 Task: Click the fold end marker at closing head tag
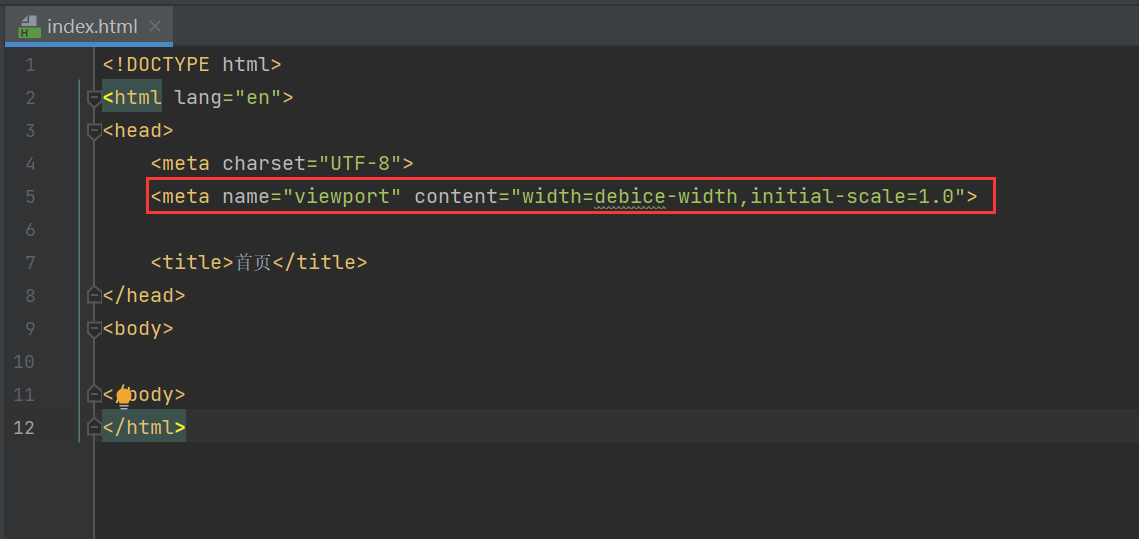point(94,295)
